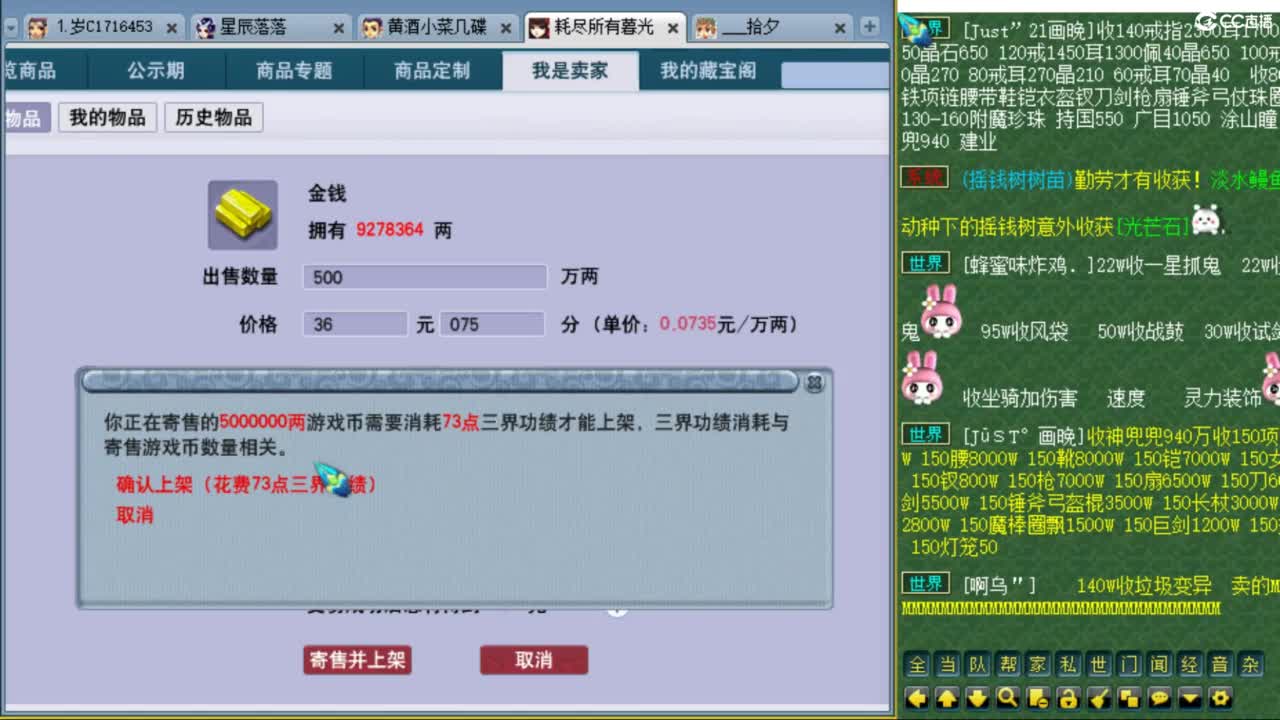
Task: Close the confirmation dialog with X
Action: click(815, 382)
